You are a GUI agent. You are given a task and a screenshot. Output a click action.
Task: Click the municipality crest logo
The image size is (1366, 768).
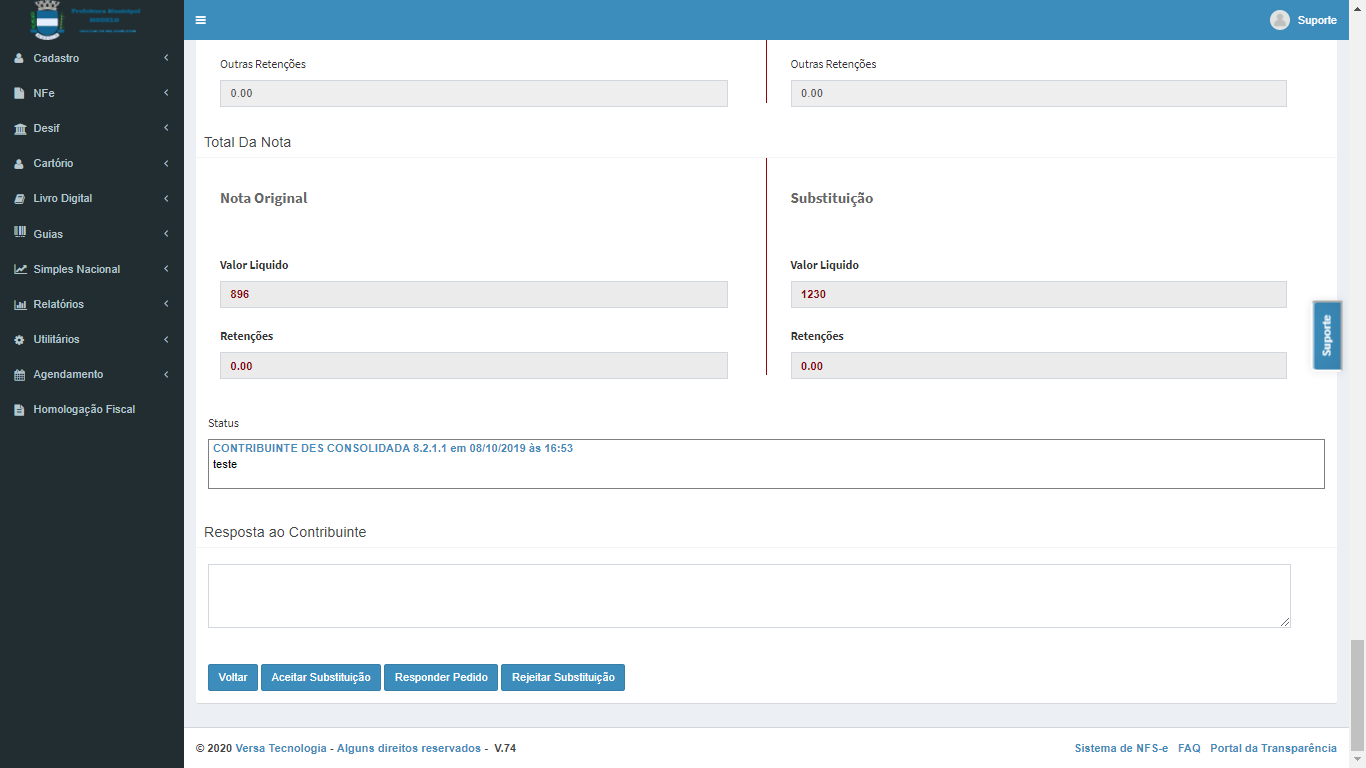click(46, 19)
